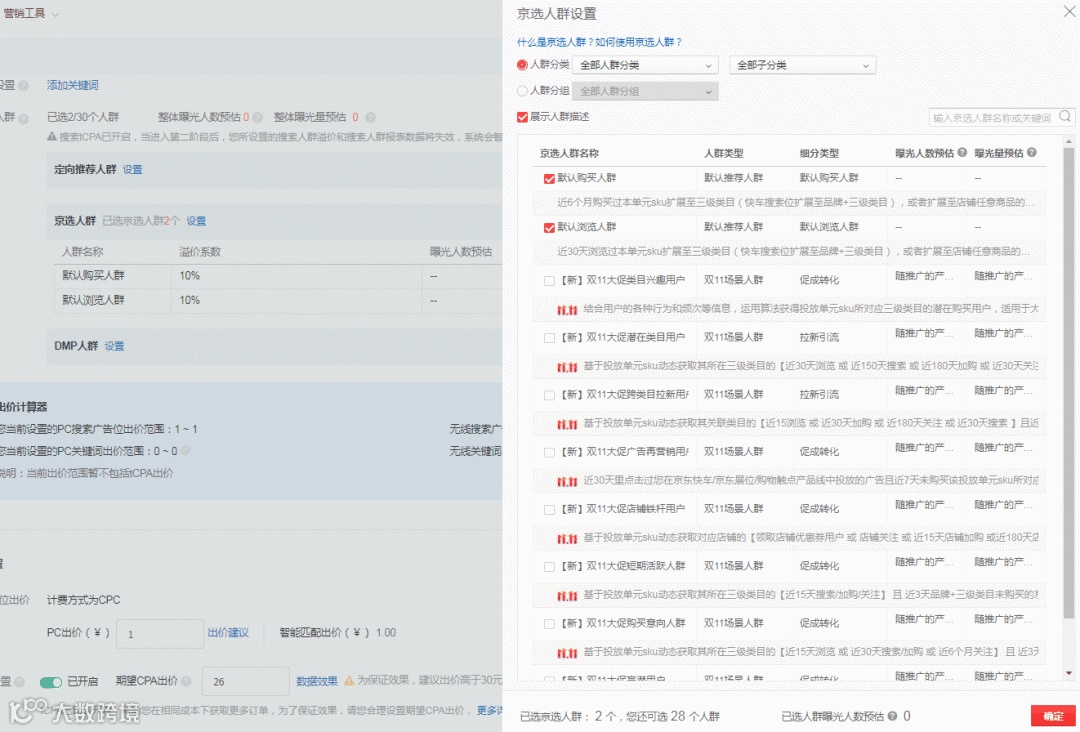Click help icon next to 整体曝光人数预估
The height and width of the screenshot is (732, 1080).
(258, 117)
